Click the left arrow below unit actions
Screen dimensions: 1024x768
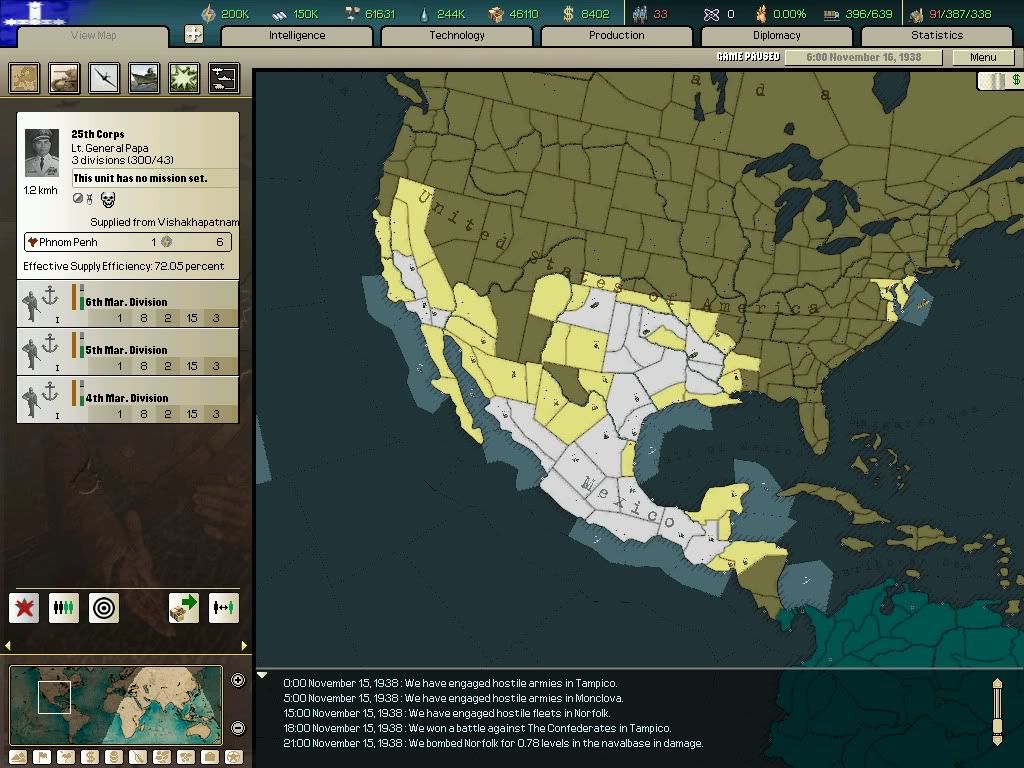pyautogui.click(x=8, y=645)
